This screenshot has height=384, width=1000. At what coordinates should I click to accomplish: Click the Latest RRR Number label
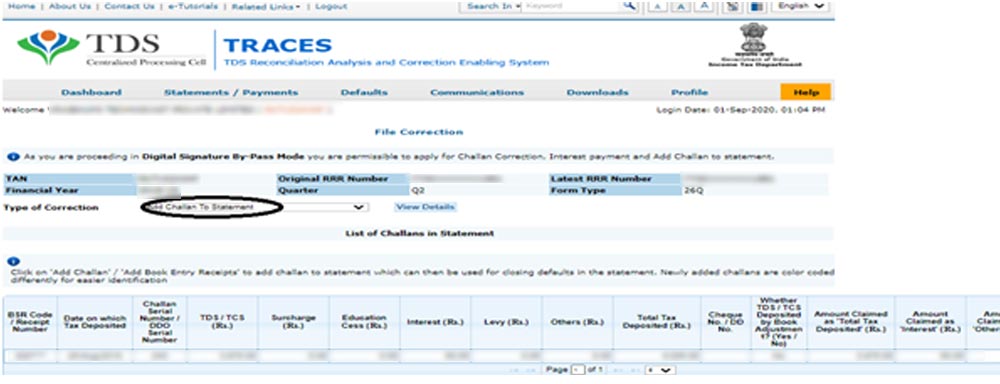601,179
